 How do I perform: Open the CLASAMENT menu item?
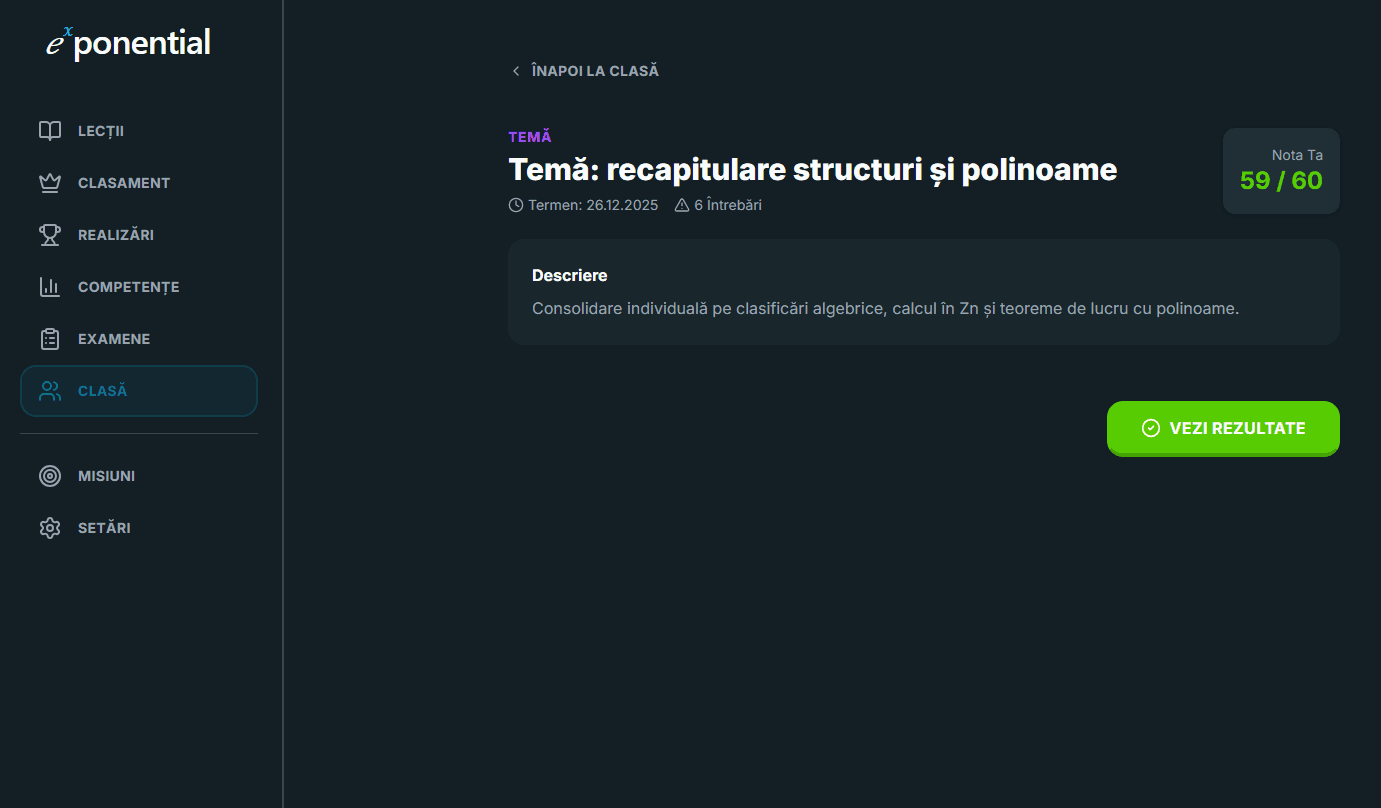[x=139, y=183]
